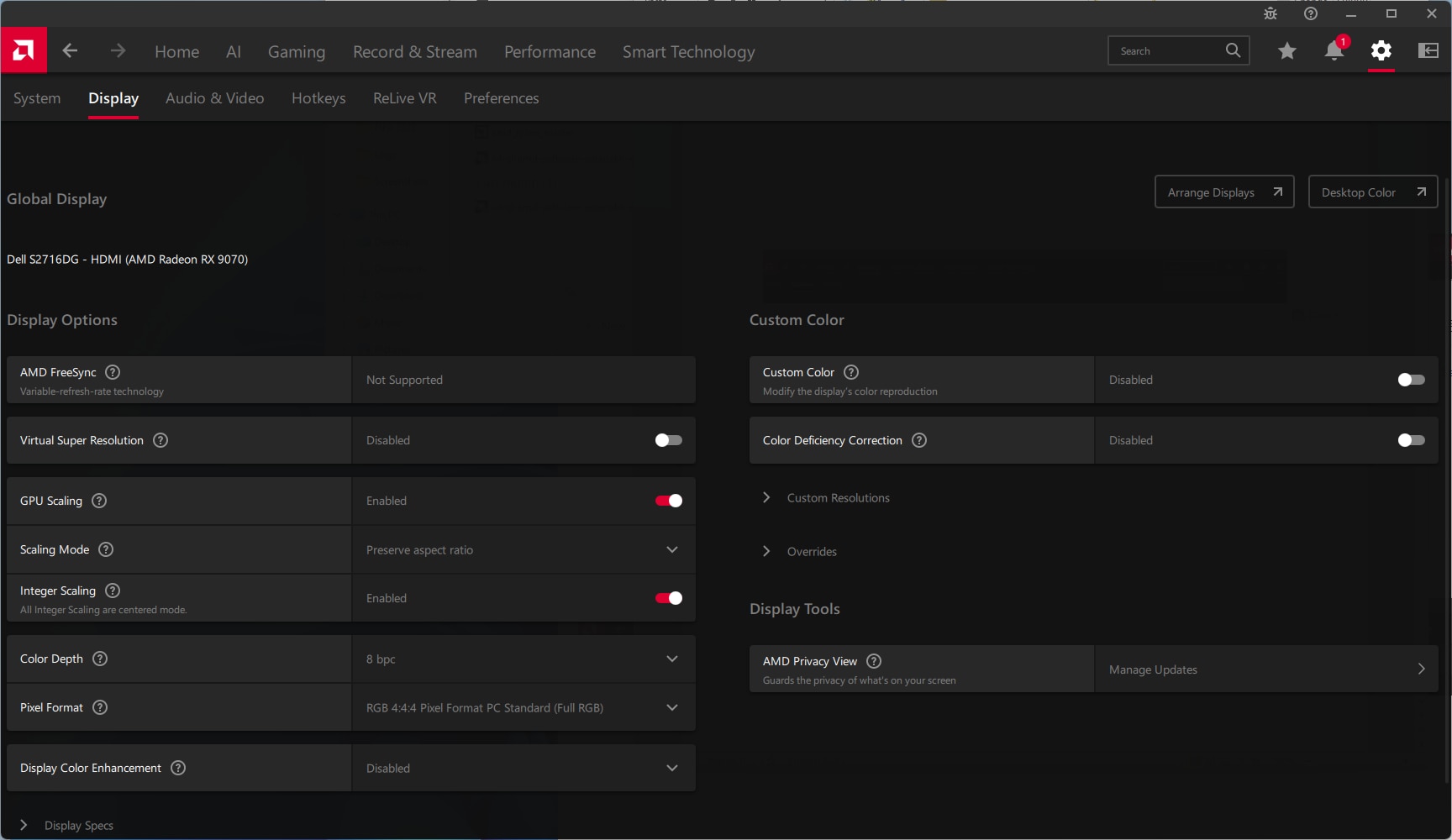Select Dell S2716DG display entry
Screen dimensions: 1452x840
128,260
